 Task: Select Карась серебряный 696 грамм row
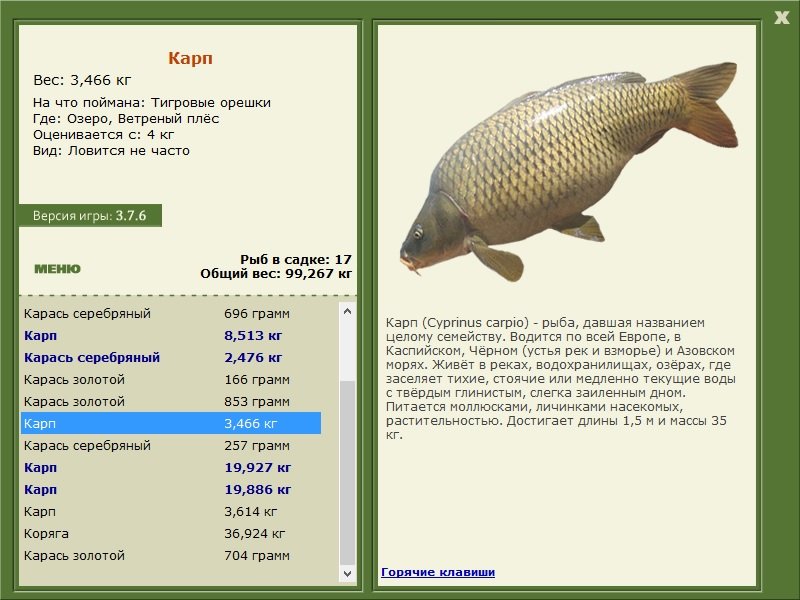coord(170,314)
